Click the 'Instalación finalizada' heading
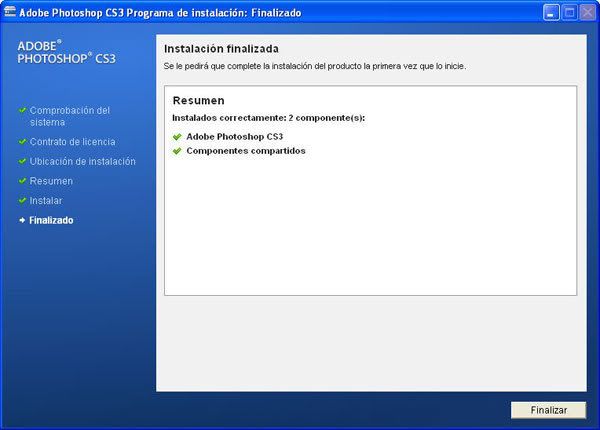This screenshot has width=600, height=430. pos(221,49)
